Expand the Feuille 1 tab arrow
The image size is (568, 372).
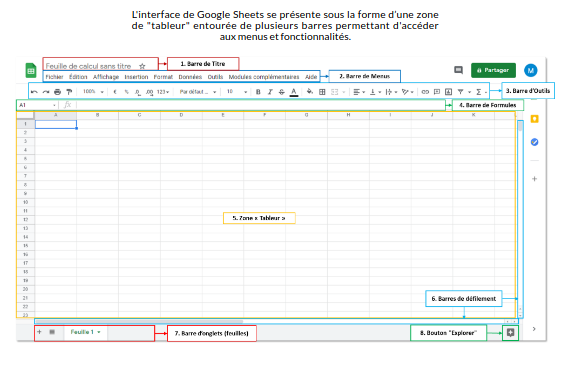click(x=99, y=332)
